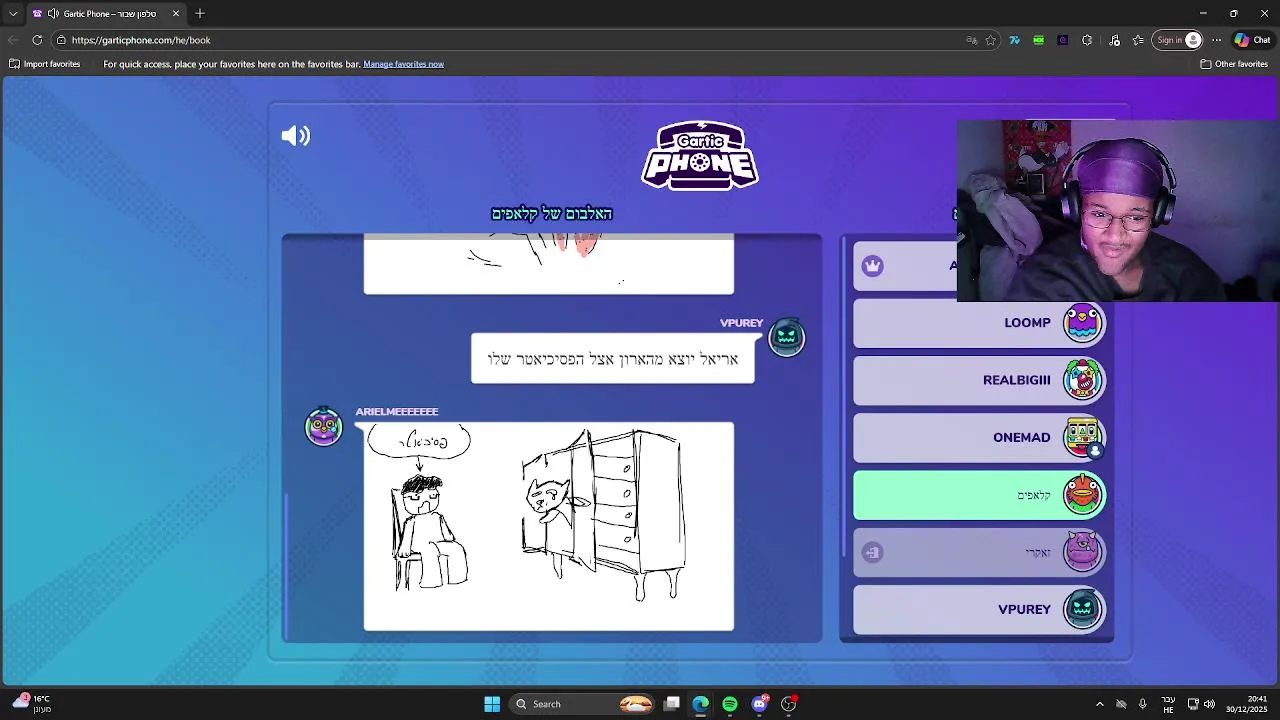Open ONEMAD's album row
The image size is (1280, 720).
[979, 437]
